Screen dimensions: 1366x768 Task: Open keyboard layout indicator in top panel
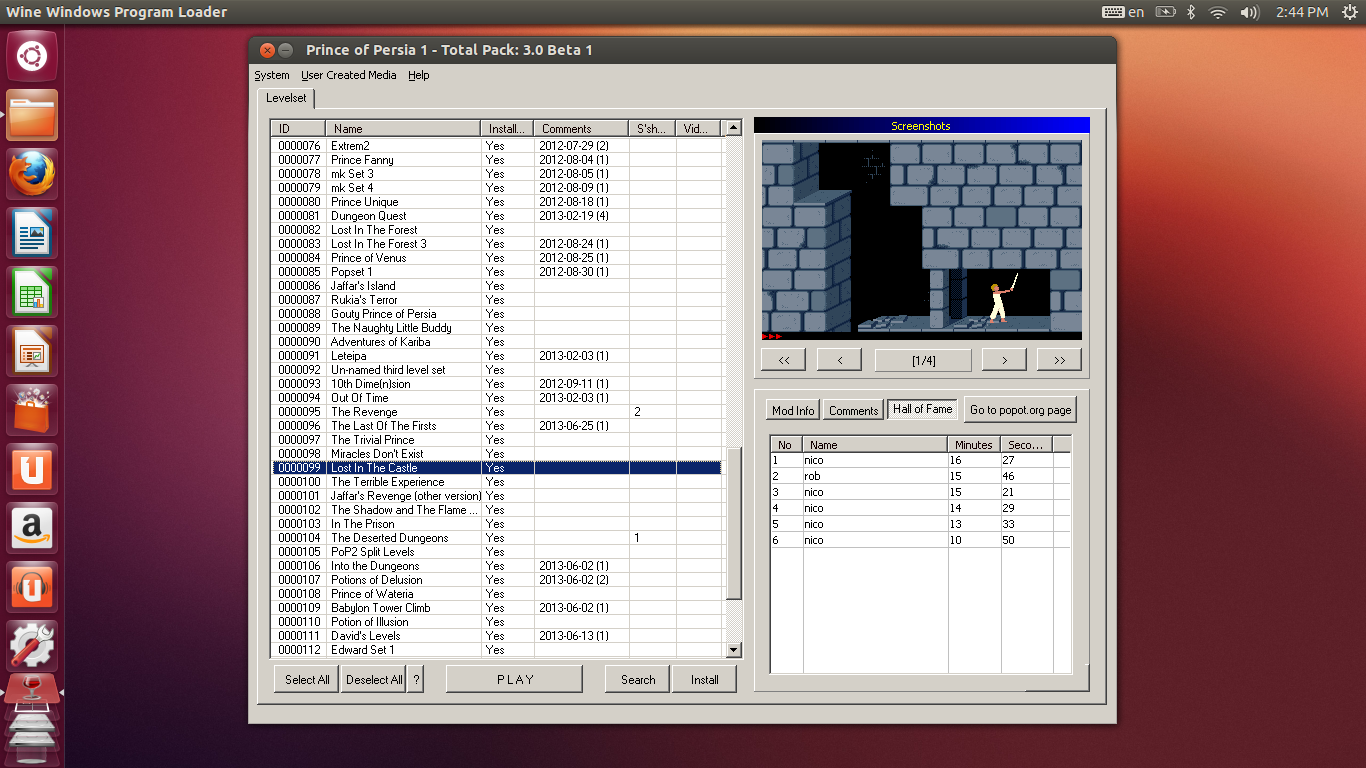pos(1123,12)
